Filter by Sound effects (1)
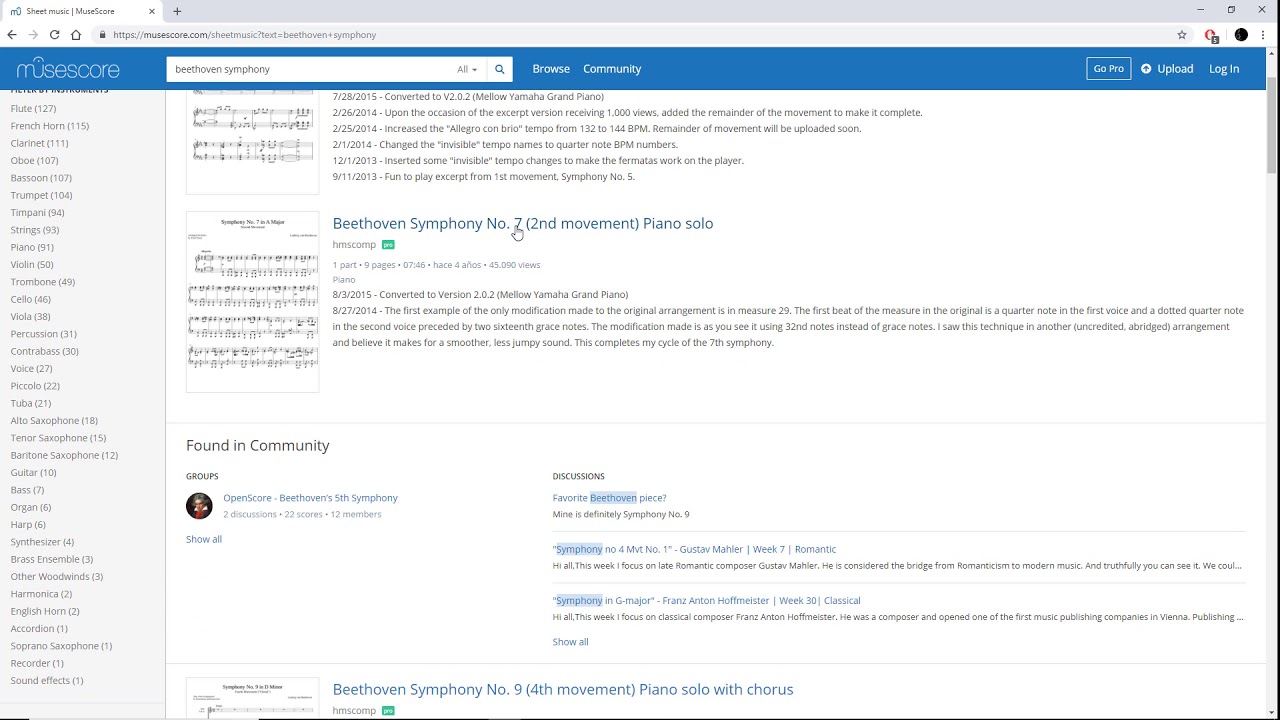This screenshot has width=1280, height=720. [47, 680]
